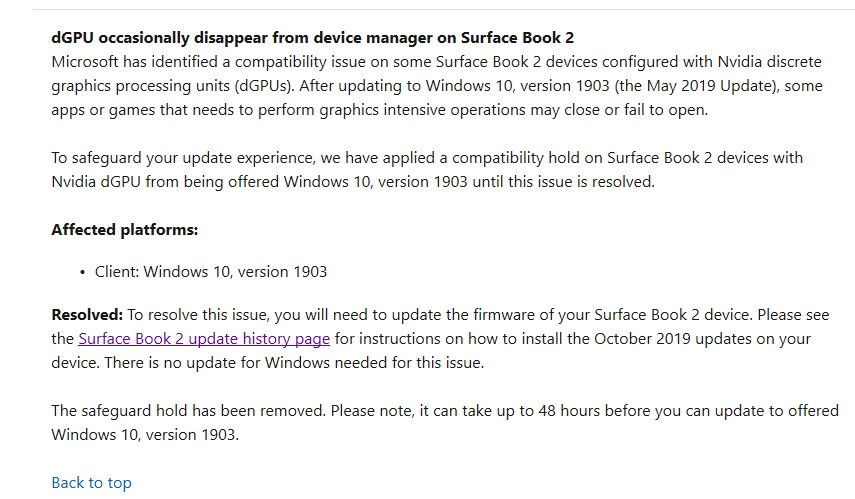Open the Surface Book 2 update history page link
The width and height of the screenshot is (855, 499).
pyautogui.click(x=204, y=339)
